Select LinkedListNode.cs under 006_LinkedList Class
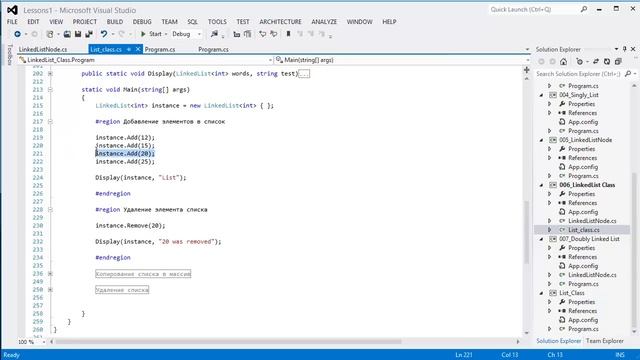Screen dimensions: 640x360 point(592,221)
